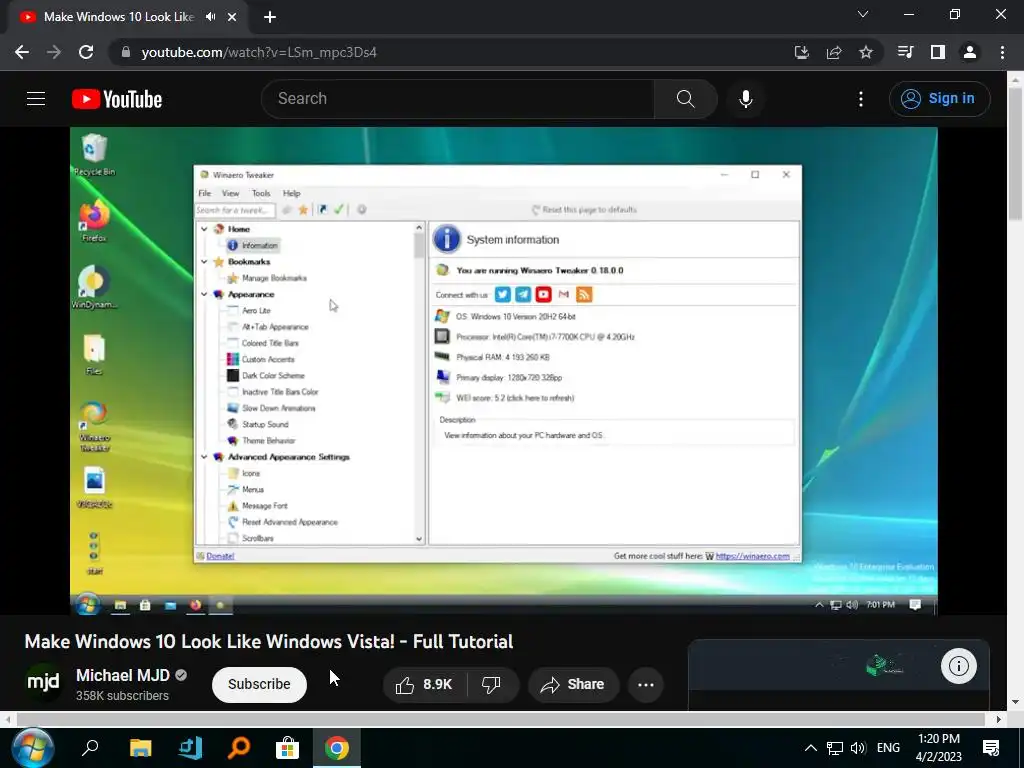Focus the YouTube Search field
This screenshot has width=1024, height=768.
[458, 99]
